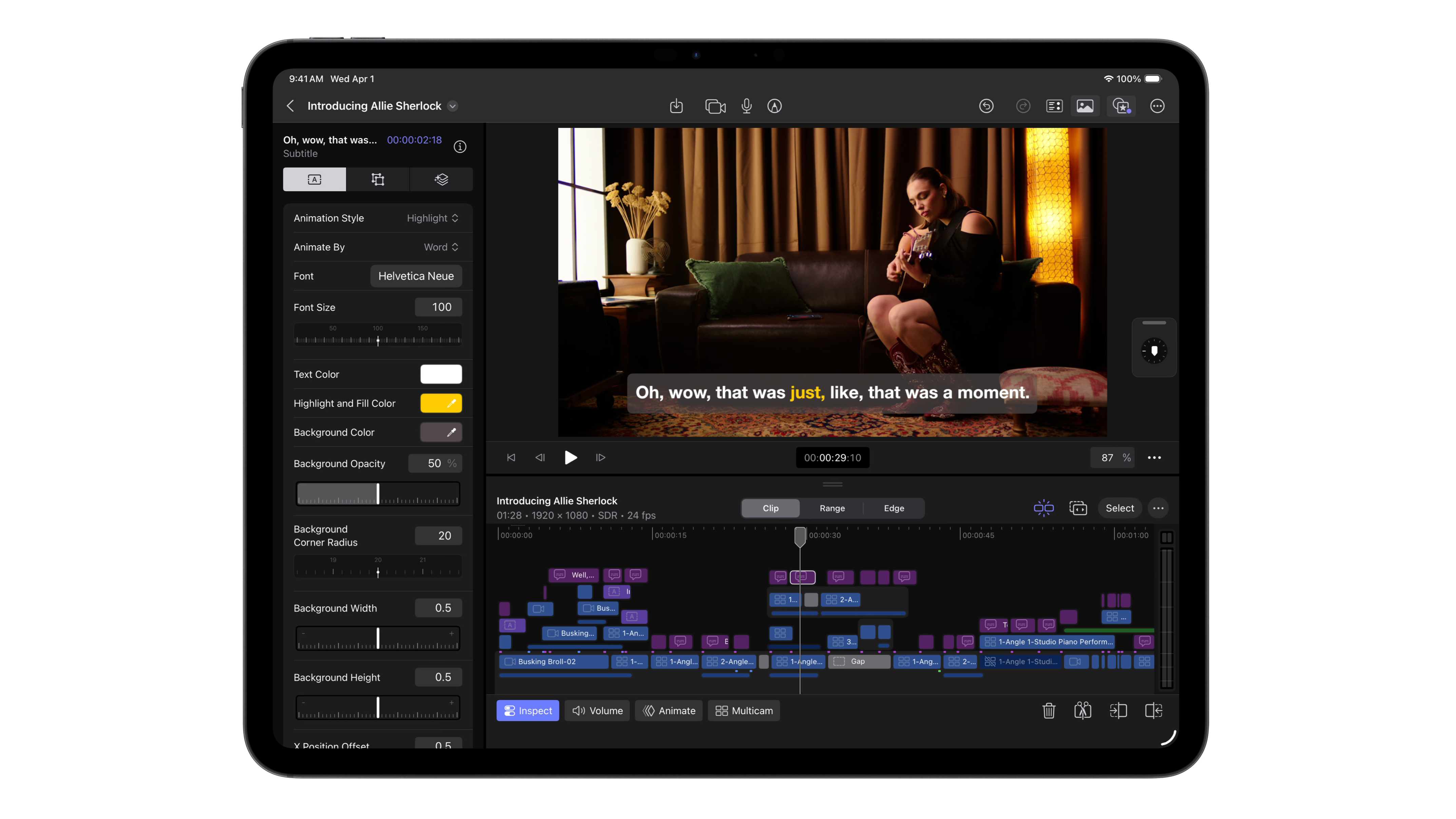Toggle timeline snapping icon
The image size is (1456, 819).
[1043, 508]
